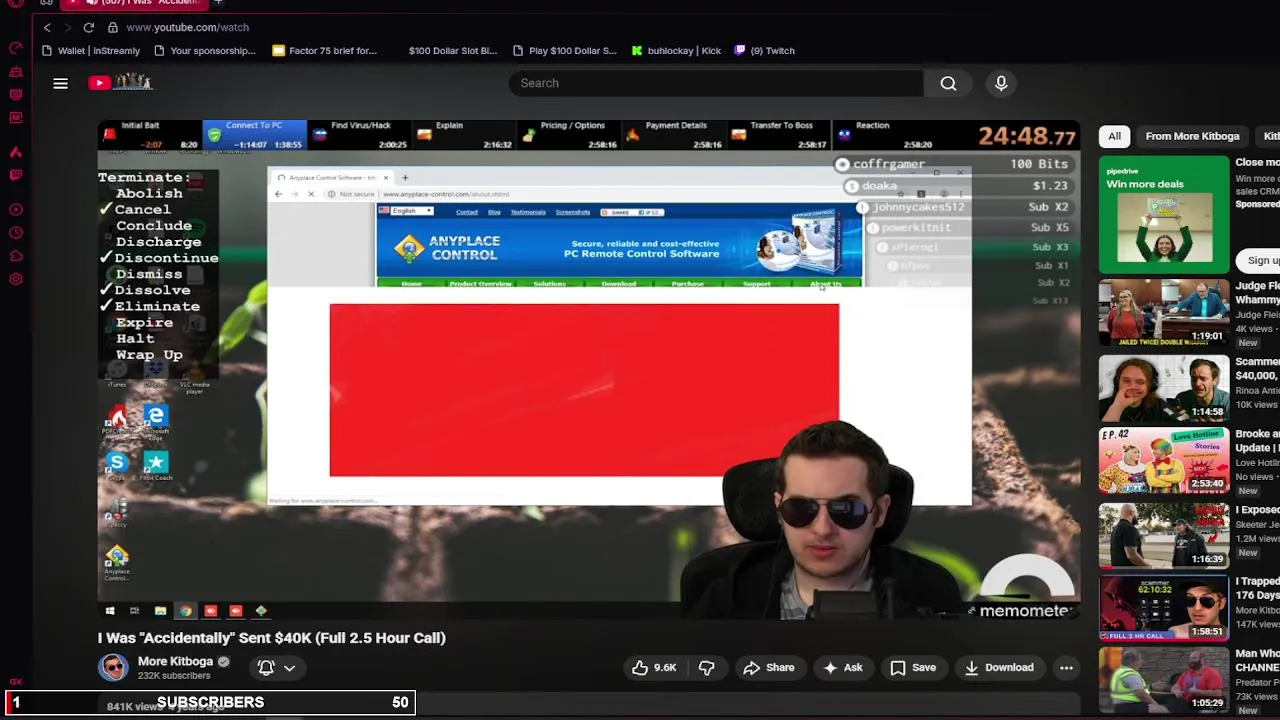Open the 1:16:39 I Exposed thumbnail
The width and height of the screenshot is (1280, 720).
click(1164, 535)
